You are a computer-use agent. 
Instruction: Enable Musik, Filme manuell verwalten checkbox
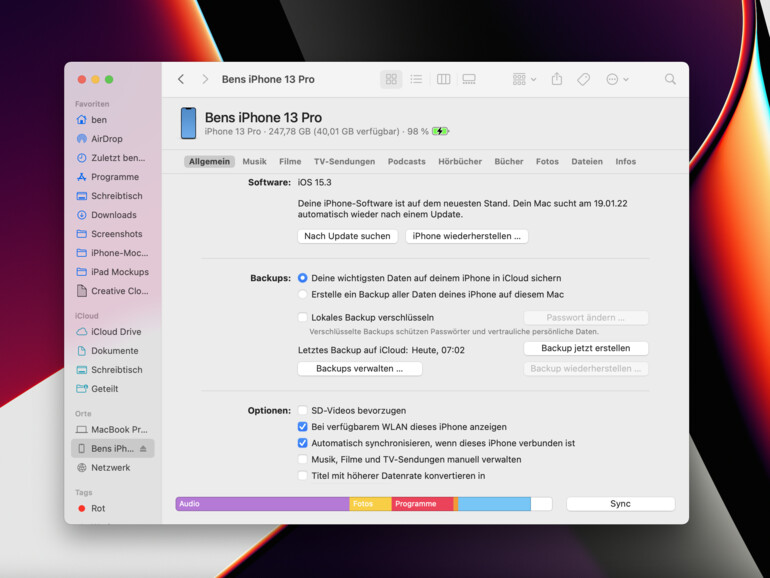pos(302,460)
